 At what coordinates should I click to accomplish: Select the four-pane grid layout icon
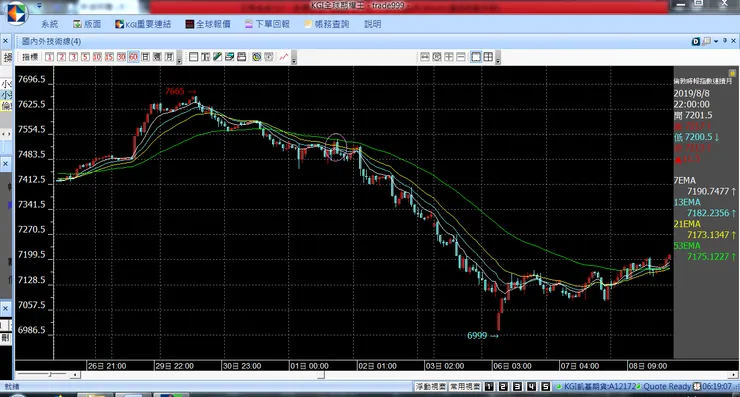click(x=488, y=57)
